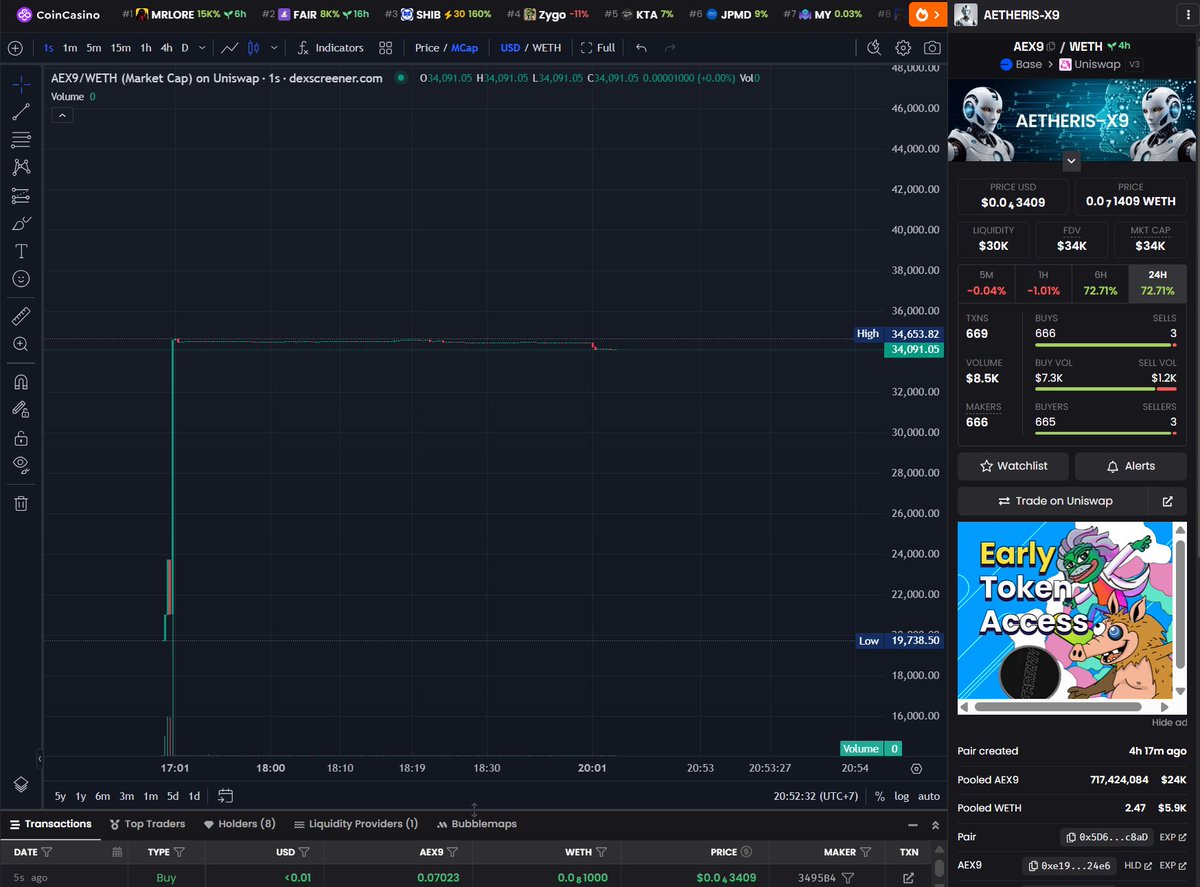Open the Top Traders tab
The image size is (1200, 887).
[147, 824]
